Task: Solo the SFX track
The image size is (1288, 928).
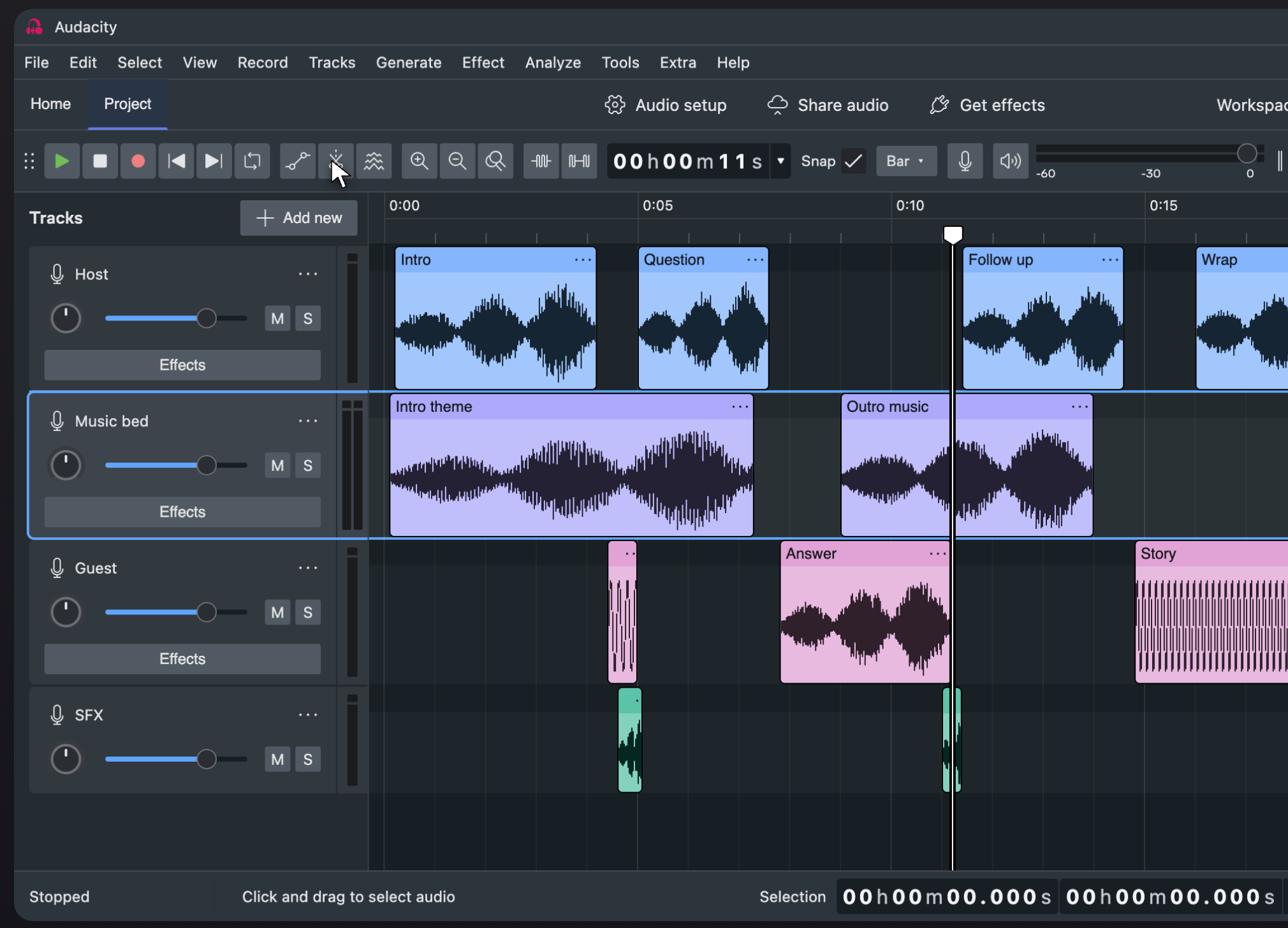Action: (308, 759)
